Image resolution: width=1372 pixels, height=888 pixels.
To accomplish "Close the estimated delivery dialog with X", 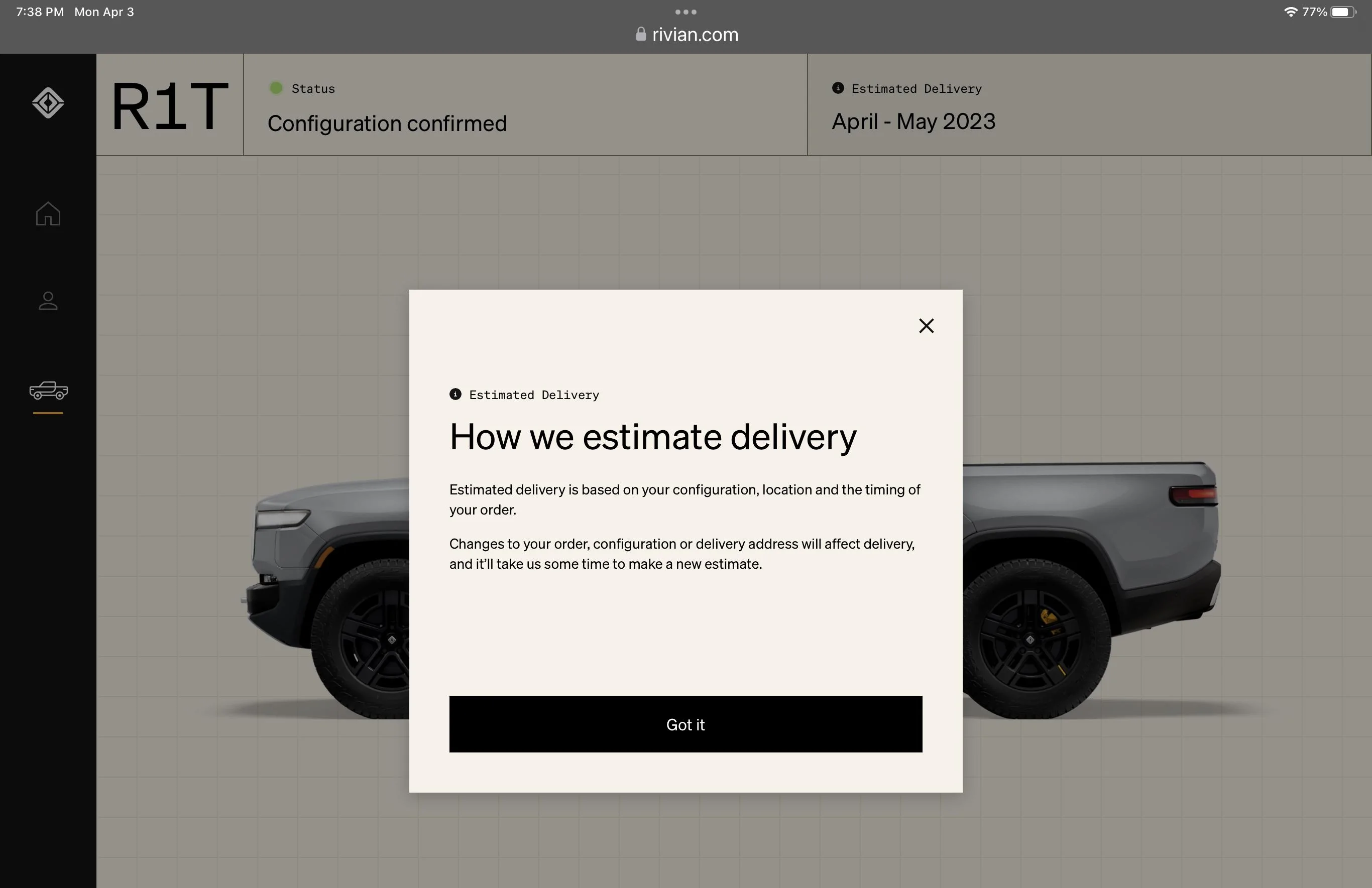I will click(x=926, y=326).
